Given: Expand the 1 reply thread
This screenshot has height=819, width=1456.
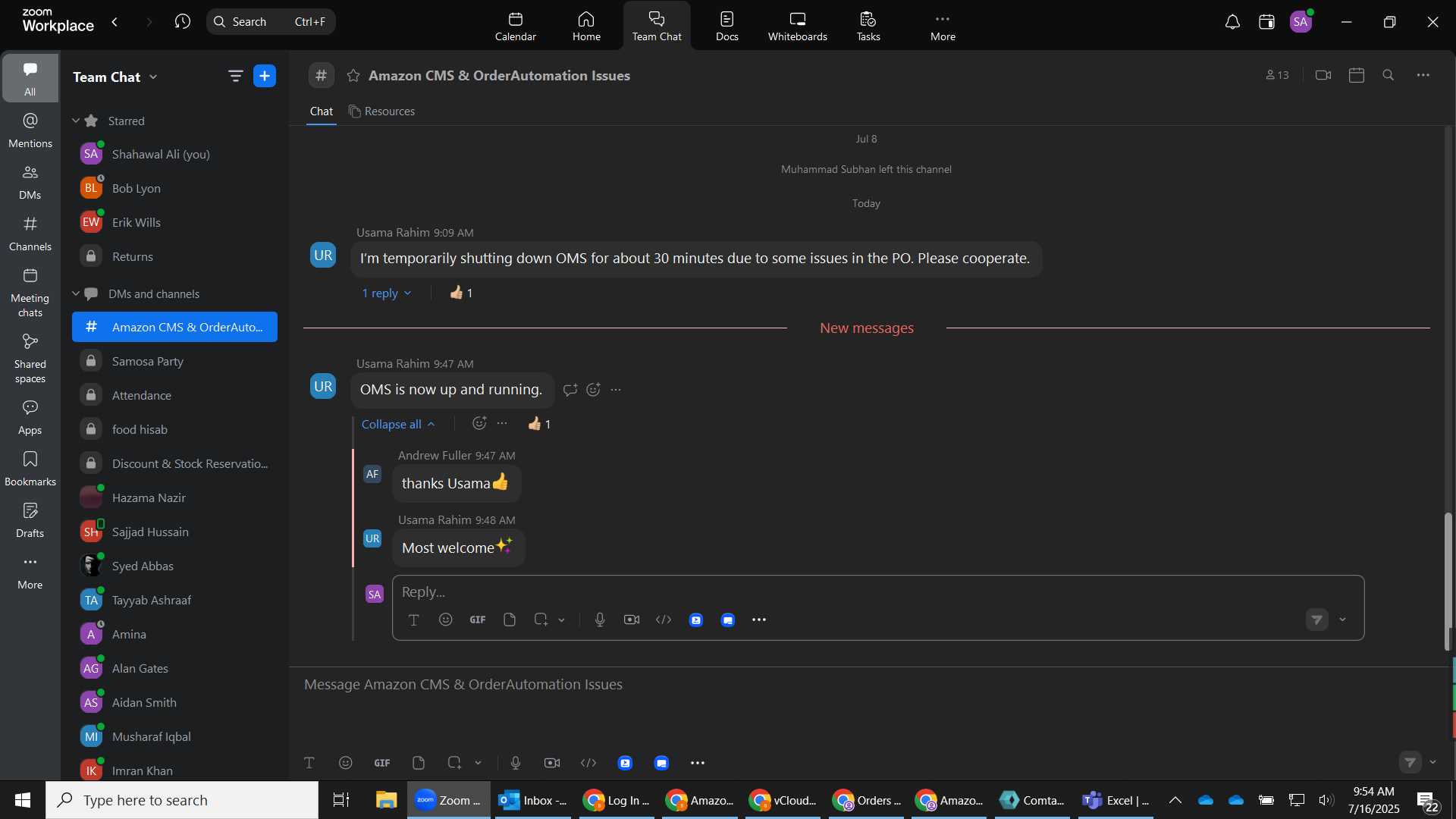Looking at the screenshot, I should (387, 293).
